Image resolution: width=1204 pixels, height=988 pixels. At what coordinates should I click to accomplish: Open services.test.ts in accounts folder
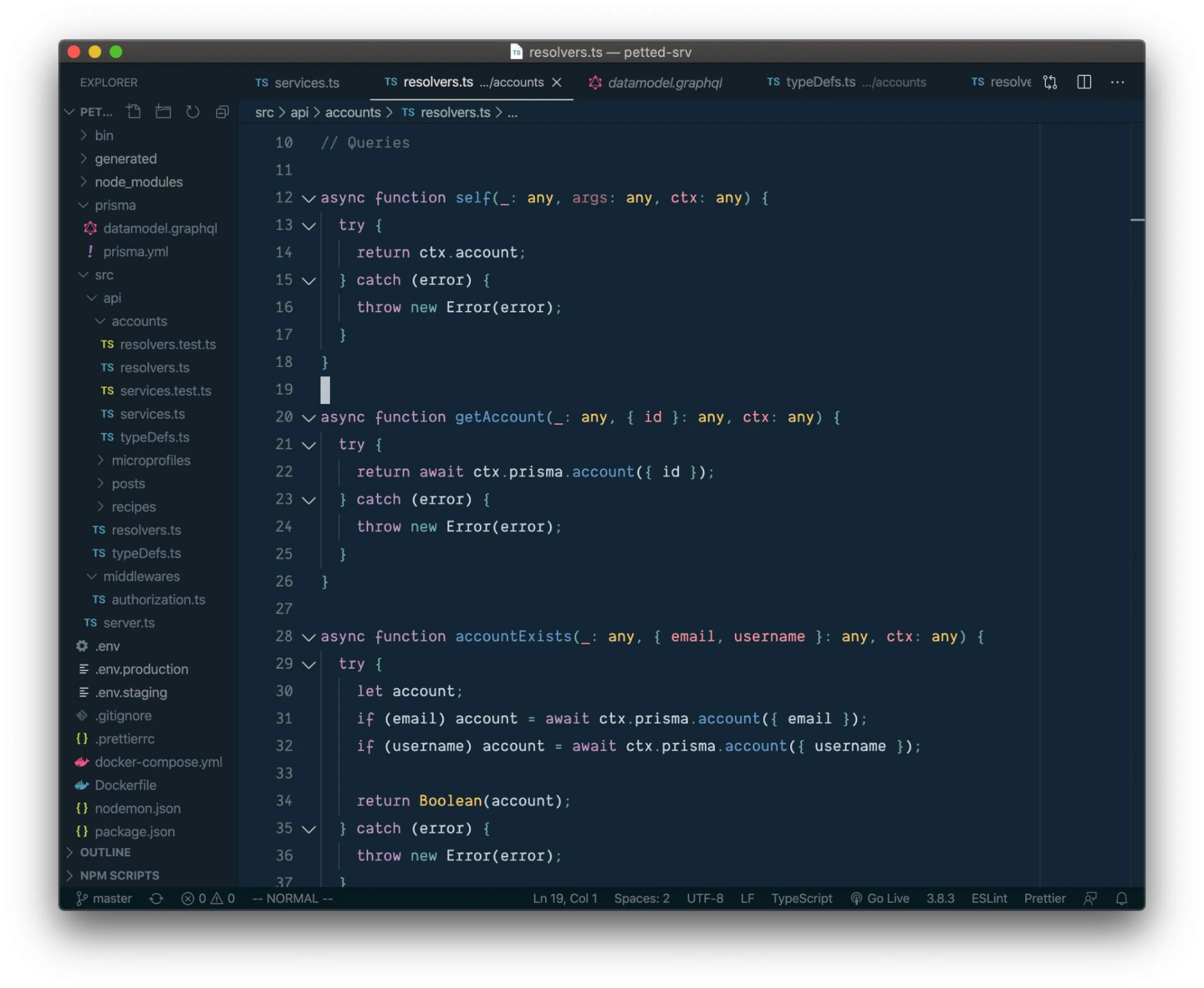tap(150, 391)
